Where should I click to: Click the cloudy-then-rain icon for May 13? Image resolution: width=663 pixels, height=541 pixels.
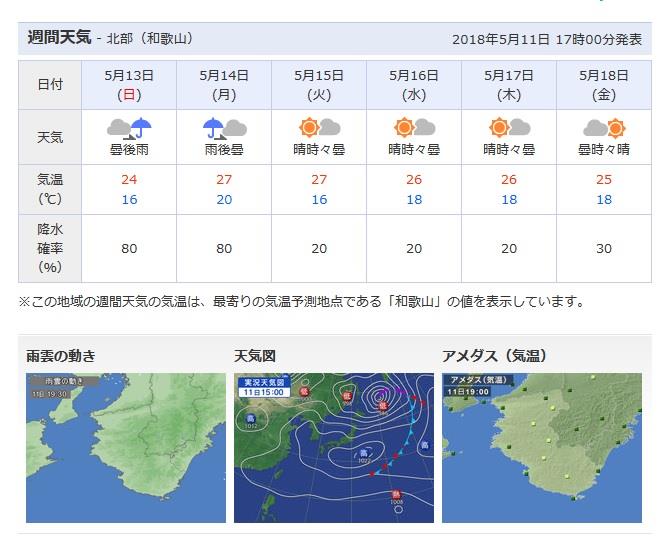pos(129,129)
